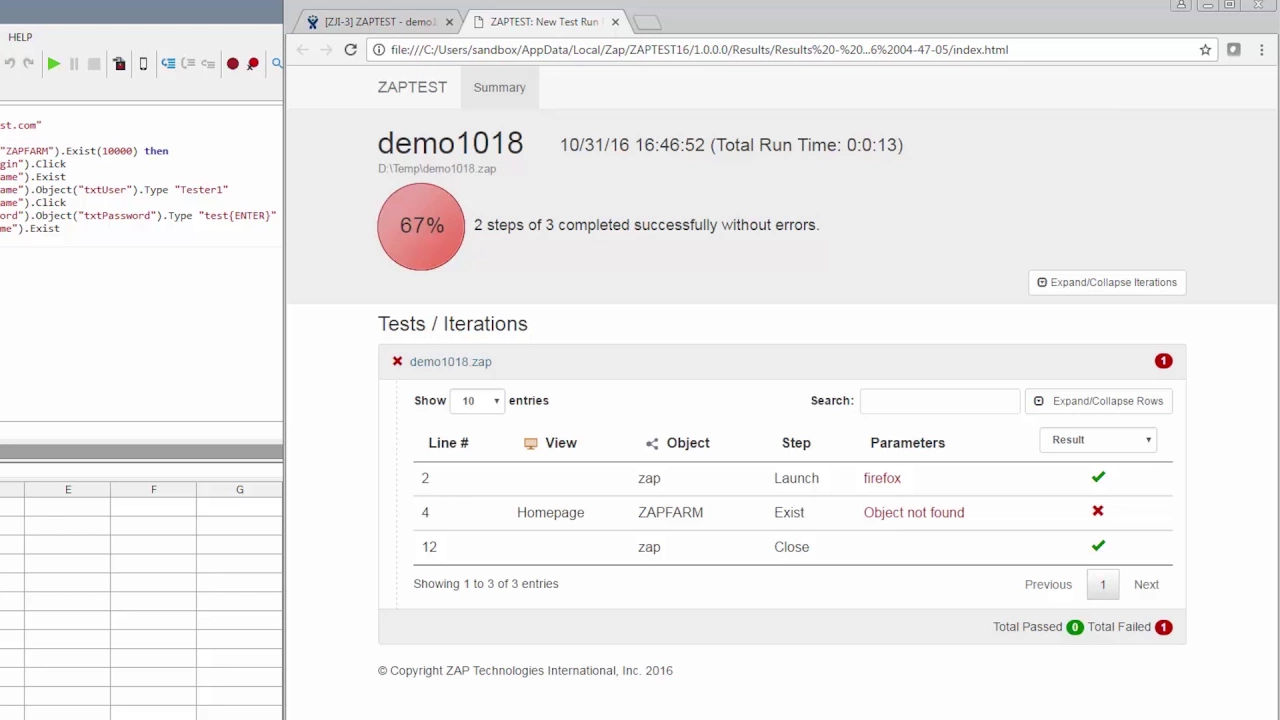Open the Summary navbar tab
This screenshot has width=1280, height=720.
click(x=499, y=87)
